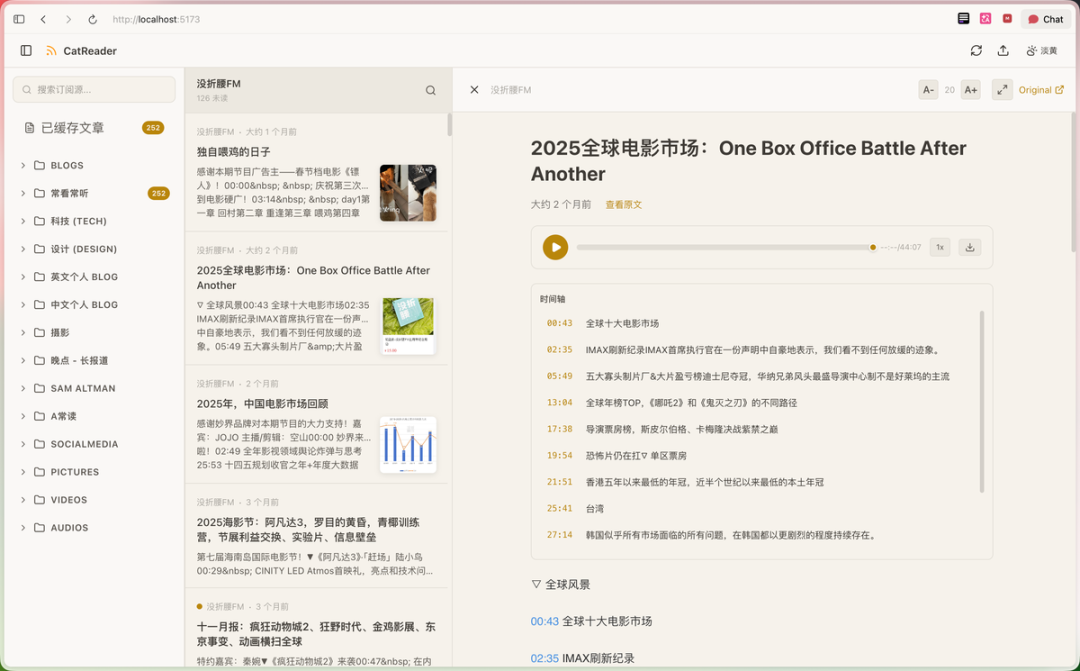Open 已缓存文章 cached articles

[x=94, y=127]
